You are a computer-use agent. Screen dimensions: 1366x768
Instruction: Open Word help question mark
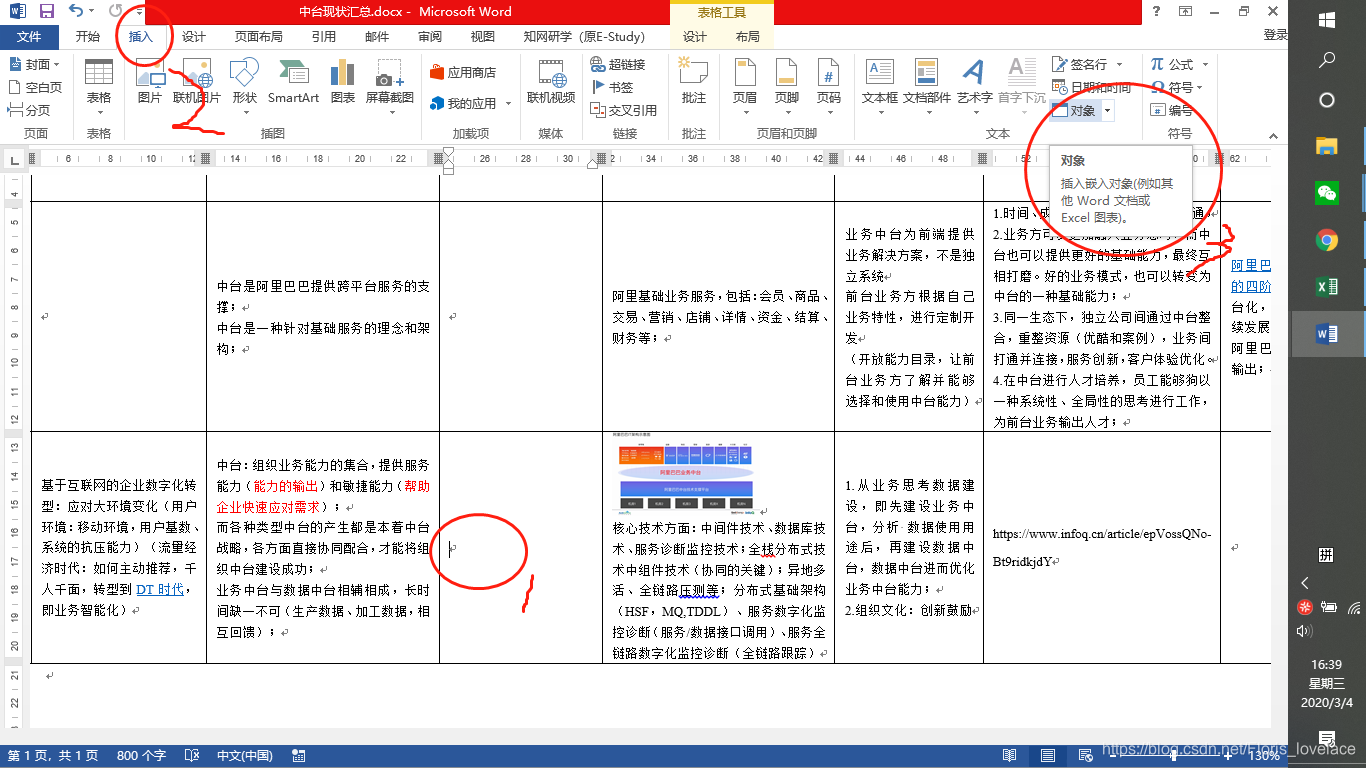click(1157, 11)
